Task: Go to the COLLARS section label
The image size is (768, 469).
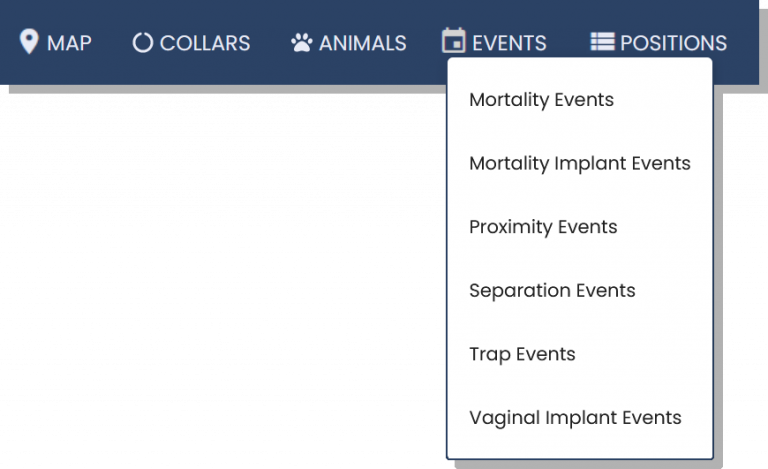Action: click(205, 43)
